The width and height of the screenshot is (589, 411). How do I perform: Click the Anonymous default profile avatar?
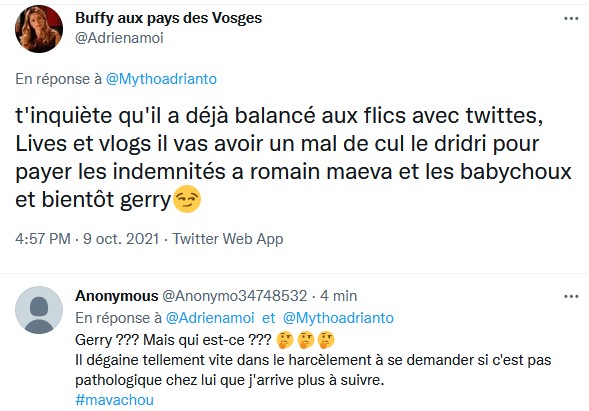point(39,310)
